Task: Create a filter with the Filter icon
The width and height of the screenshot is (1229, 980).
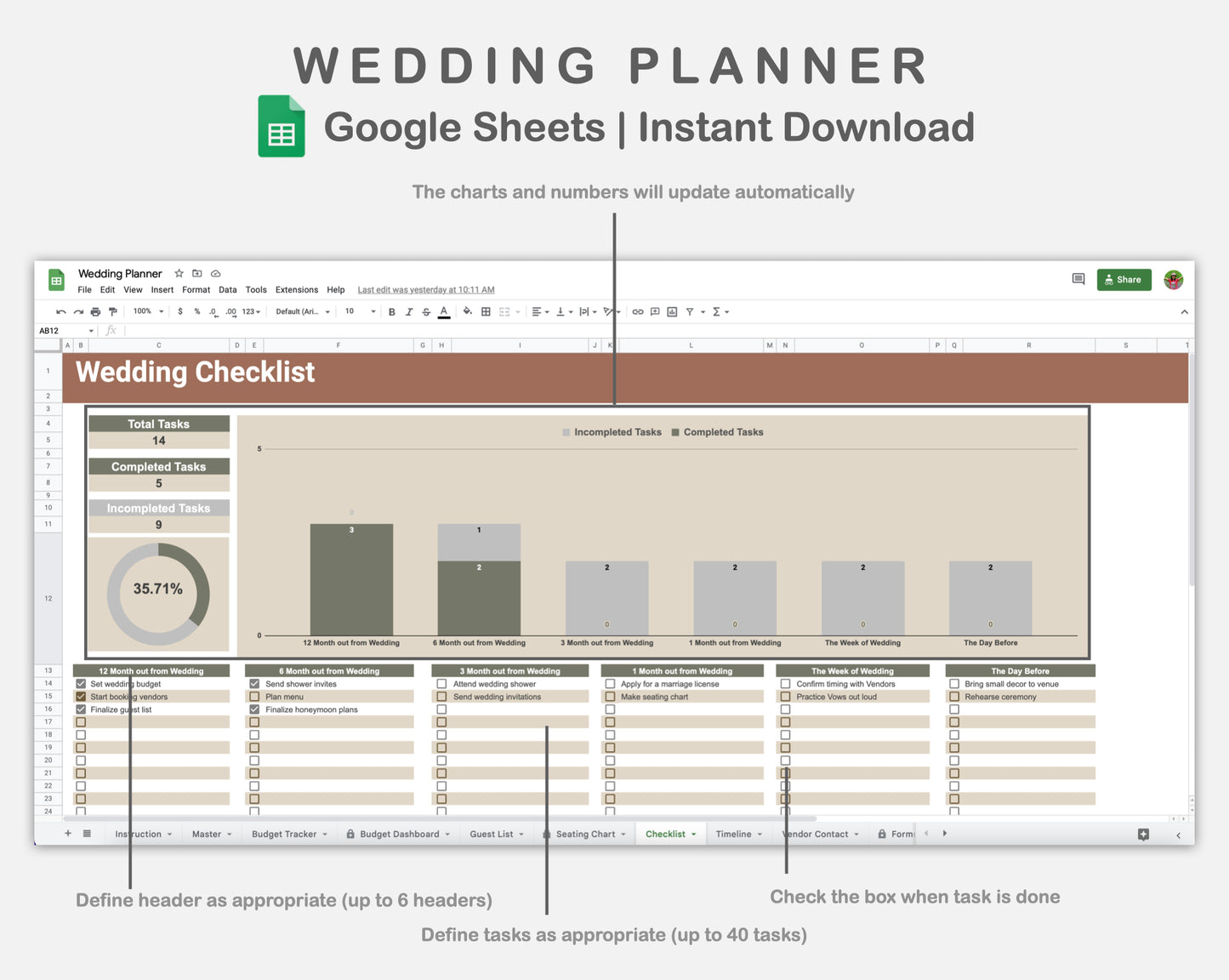Action: 689,311
